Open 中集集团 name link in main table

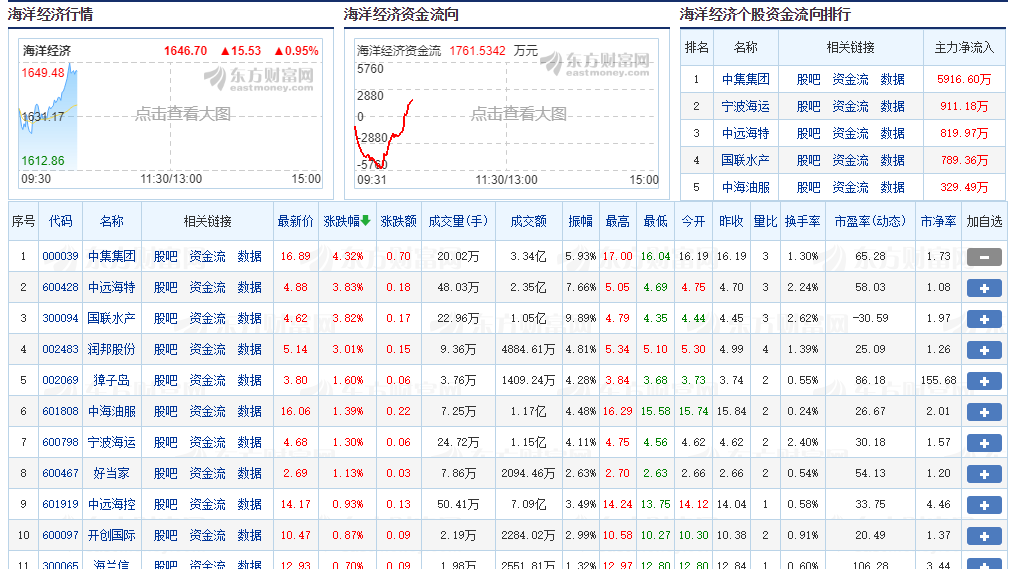[111, 256]
